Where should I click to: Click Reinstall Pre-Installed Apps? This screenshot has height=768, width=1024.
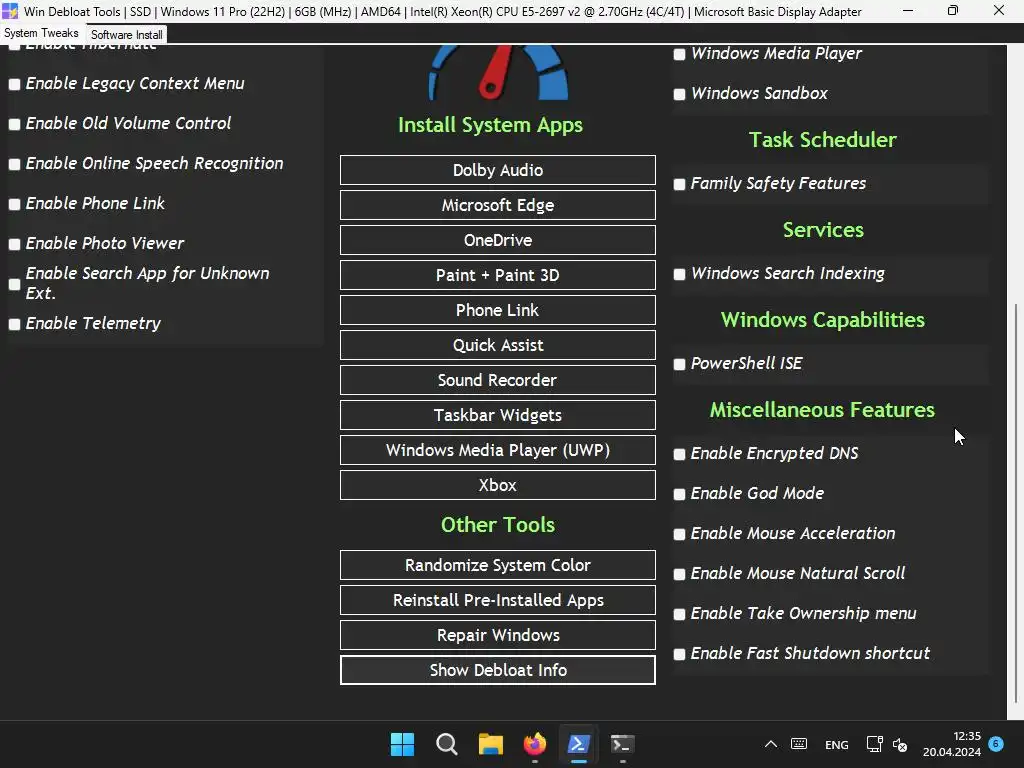click(498, 600)
